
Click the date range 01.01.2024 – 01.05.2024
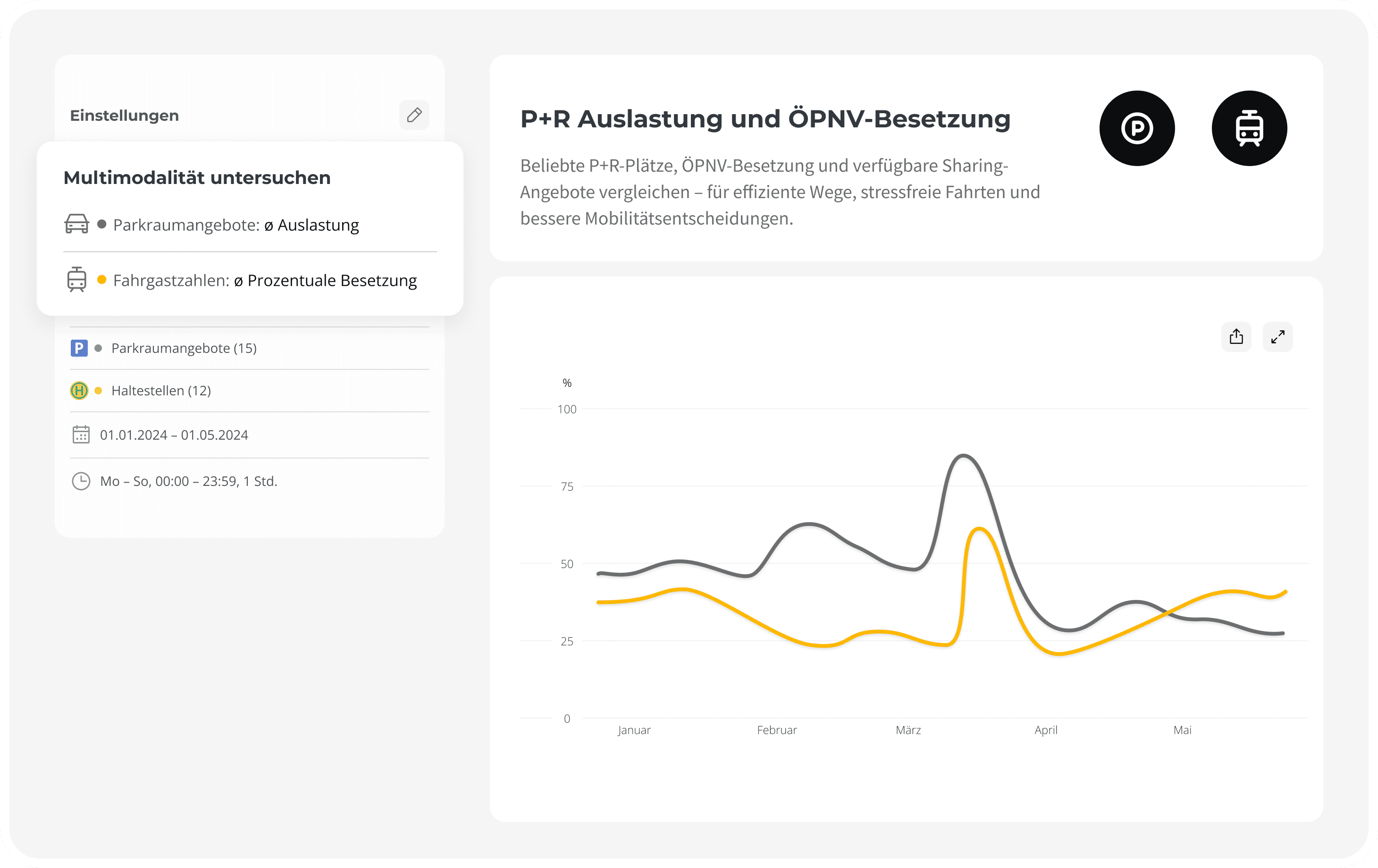point(174,435)
